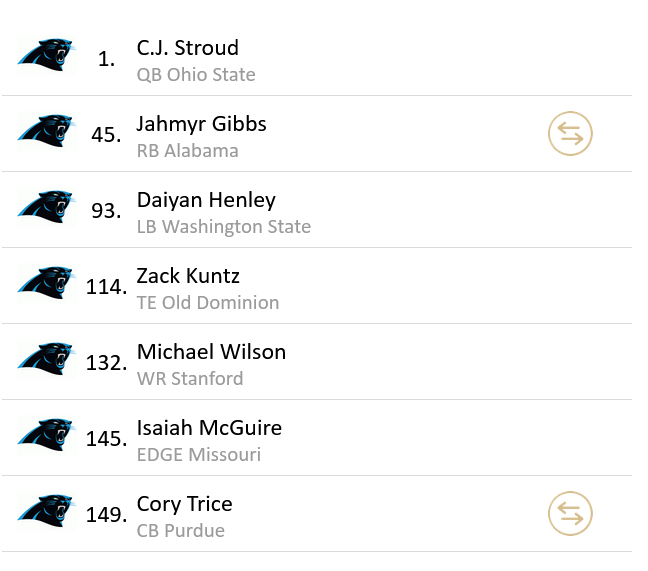Click Michael Wilson player name
648x571 pixels.
point(211,352)
